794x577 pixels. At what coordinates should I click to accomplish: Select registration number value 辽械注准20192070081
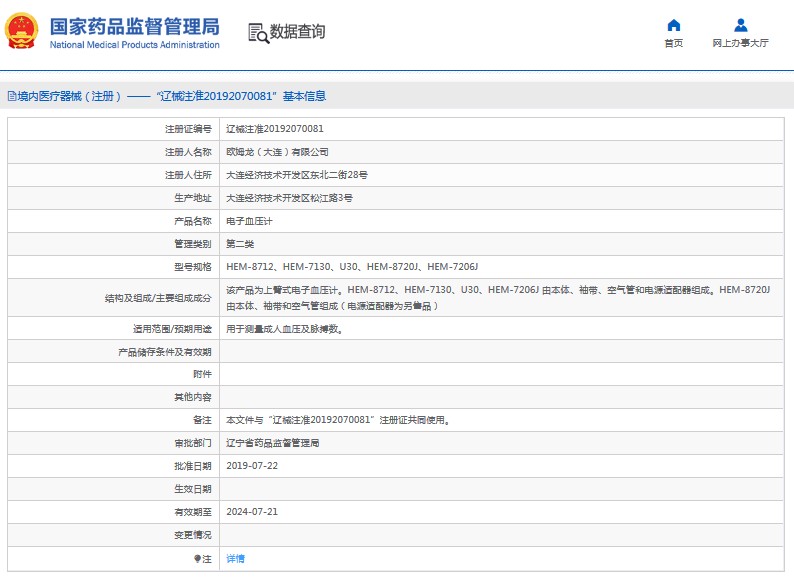tap(274, 129)
